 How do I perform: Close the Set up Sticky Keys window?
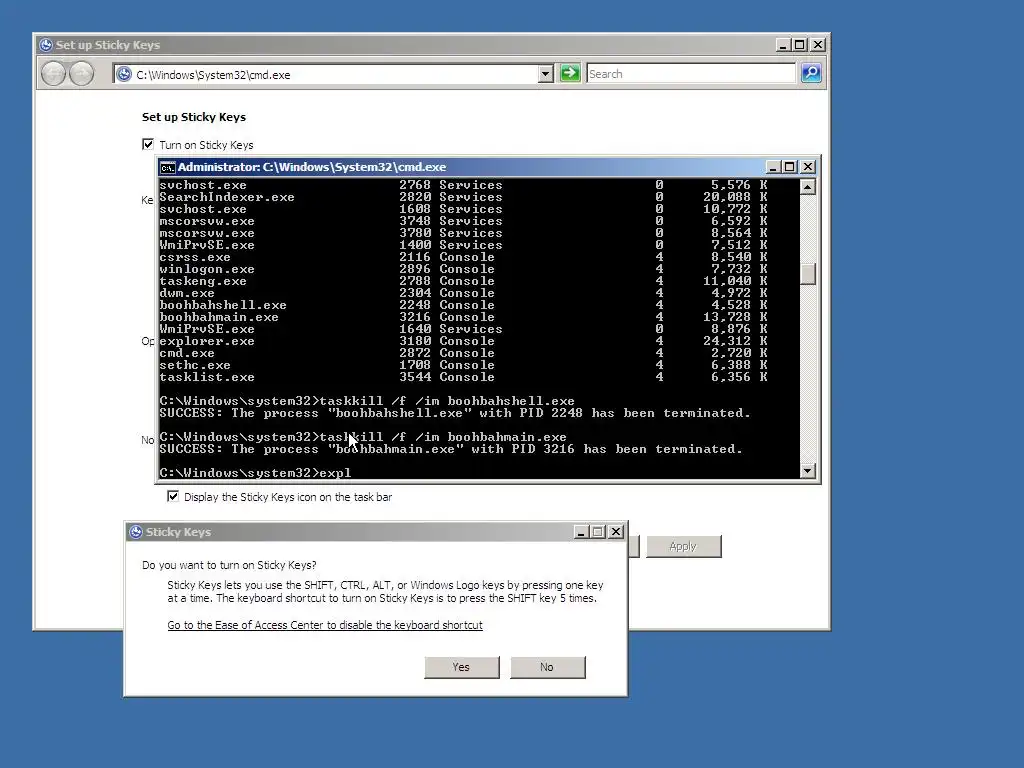[818, 45]
